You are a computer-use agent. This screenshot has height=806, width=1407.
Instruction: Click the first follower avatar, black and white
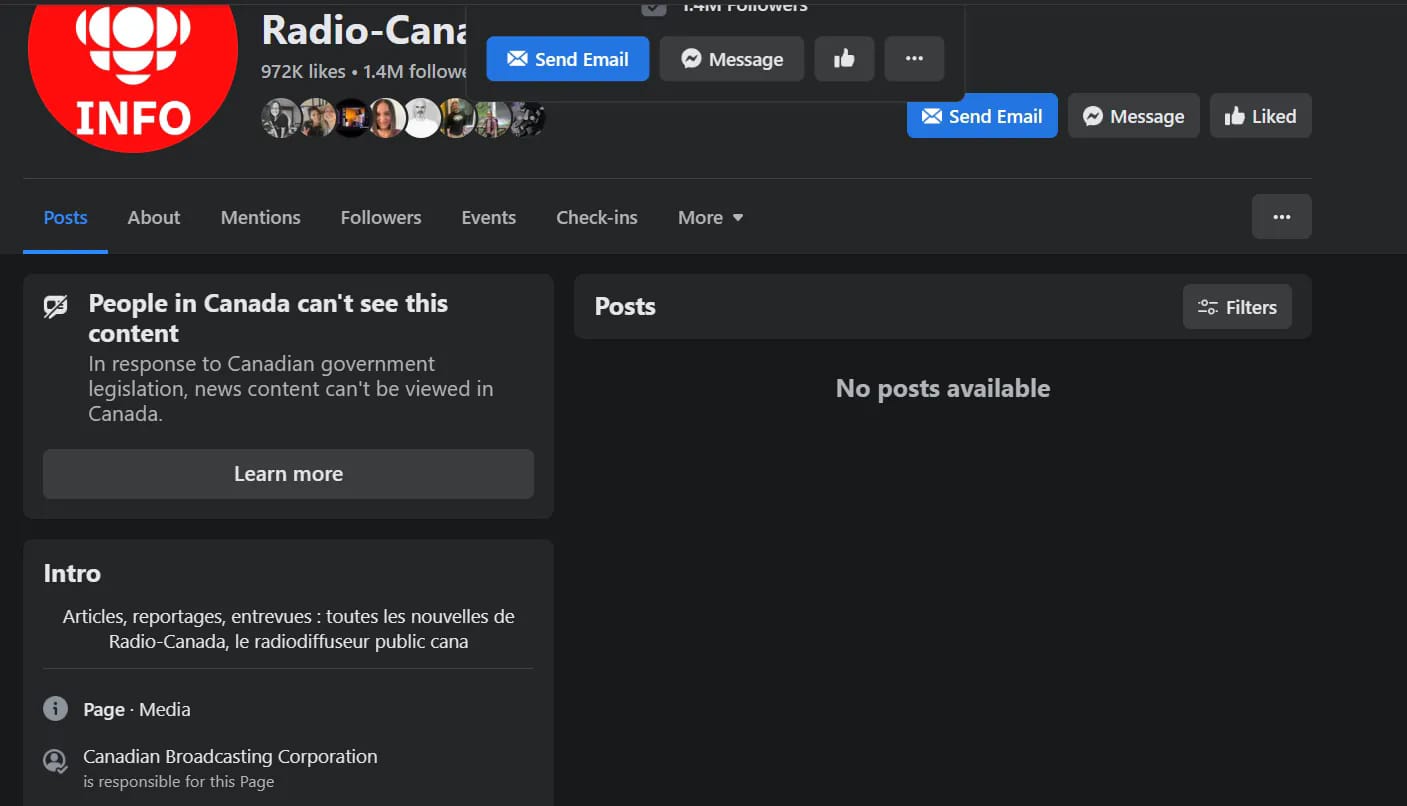coord(280,118)
